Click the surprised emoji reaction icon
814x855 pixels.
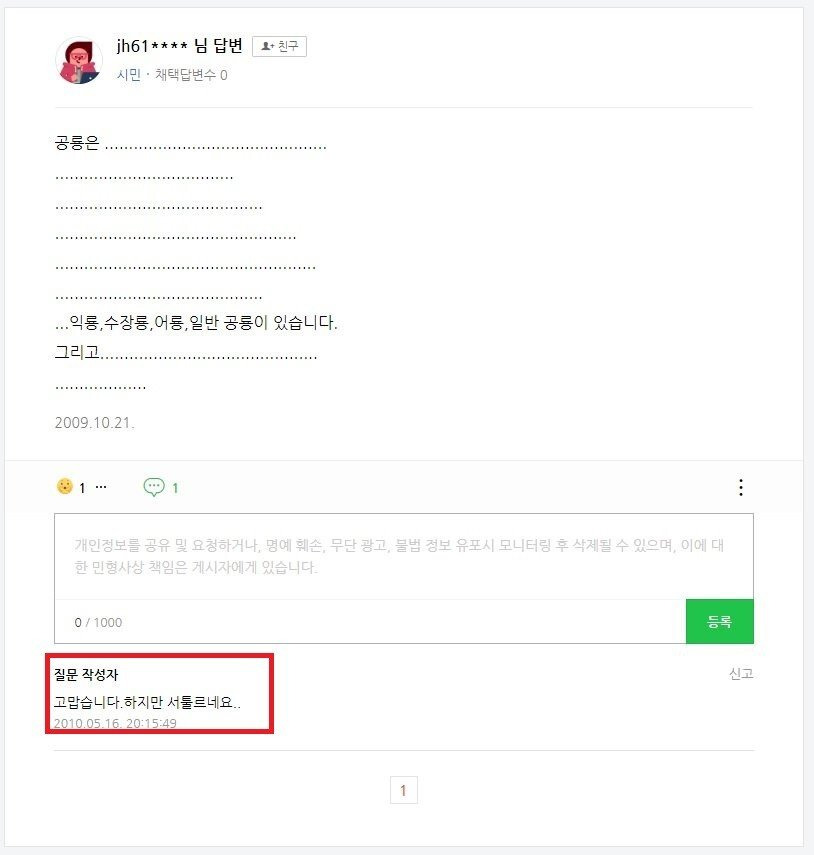65,487
